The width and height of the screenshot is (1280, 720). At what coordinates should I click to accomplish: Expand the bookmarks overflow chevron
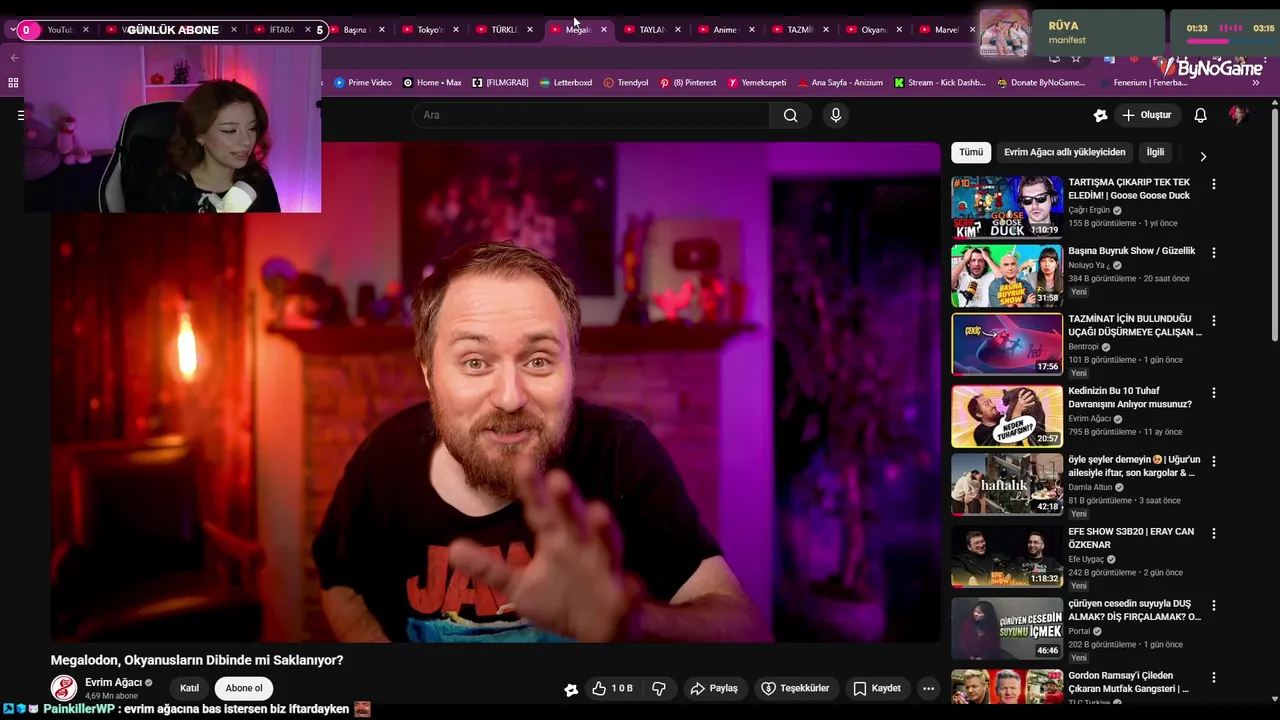[1255, 83]
